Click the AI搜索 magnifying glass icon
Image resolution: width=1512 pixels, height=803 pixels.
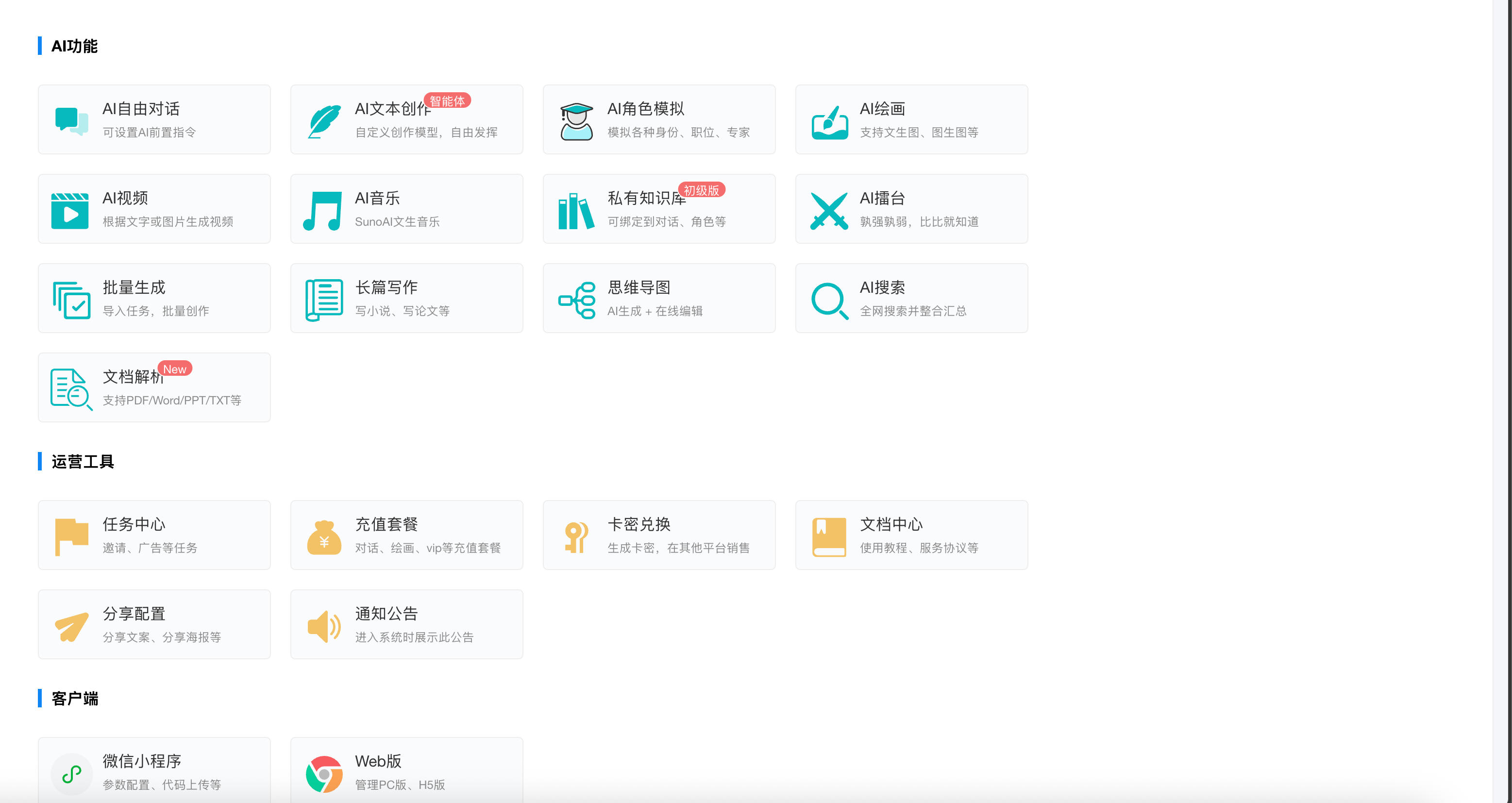coord(829,301)
